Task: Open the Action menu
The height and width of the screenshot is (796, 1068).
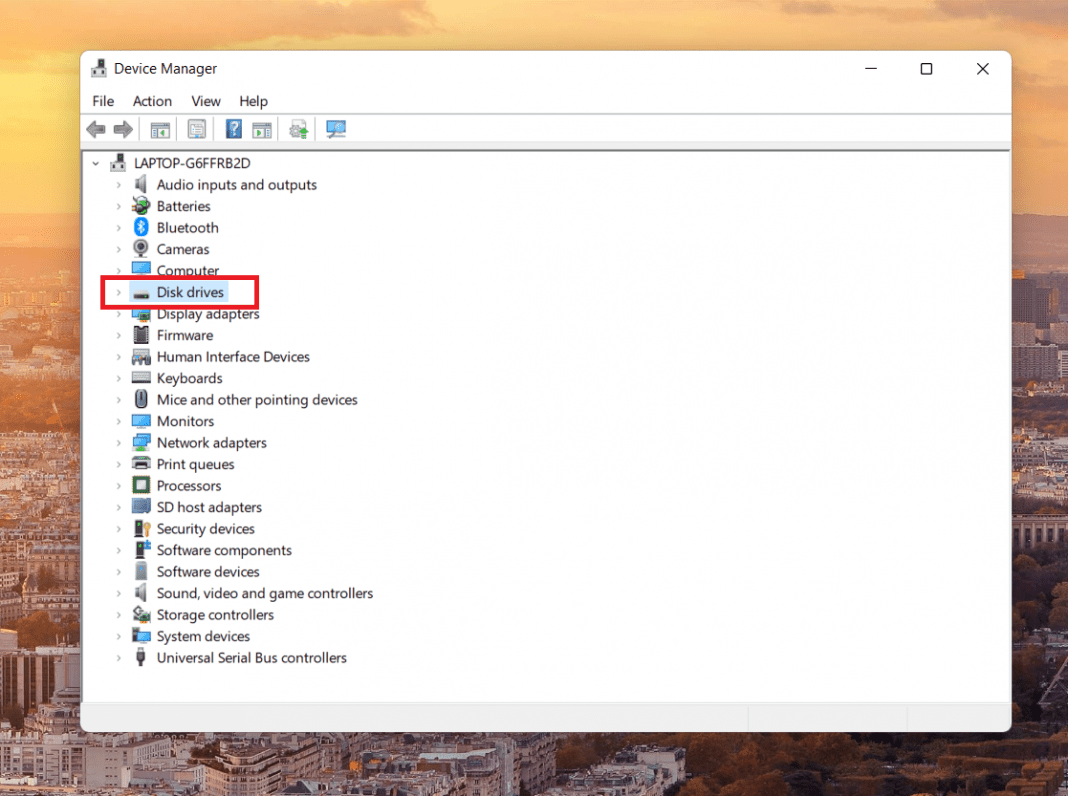Action: tap(152, 101)
